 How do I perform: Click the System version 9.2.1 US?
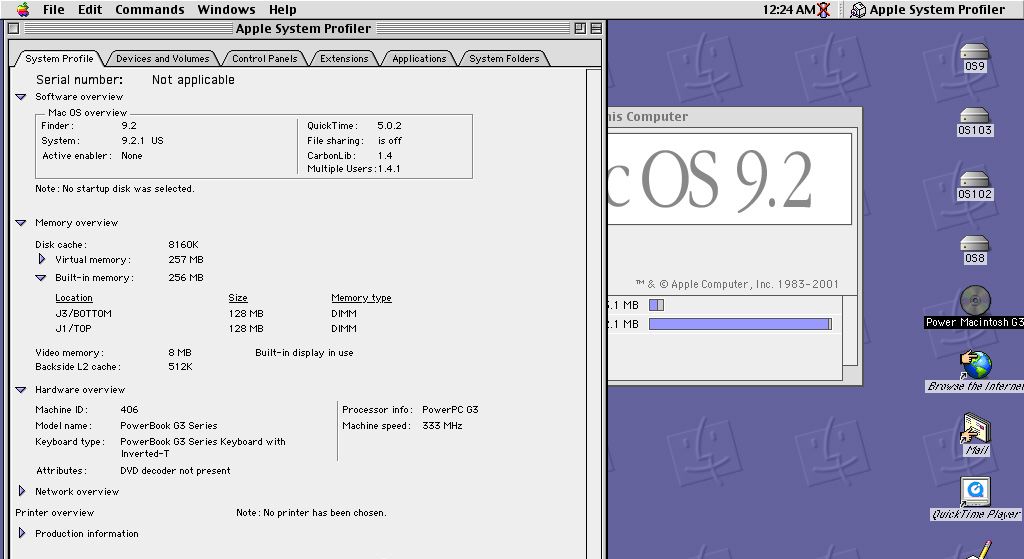142,140
